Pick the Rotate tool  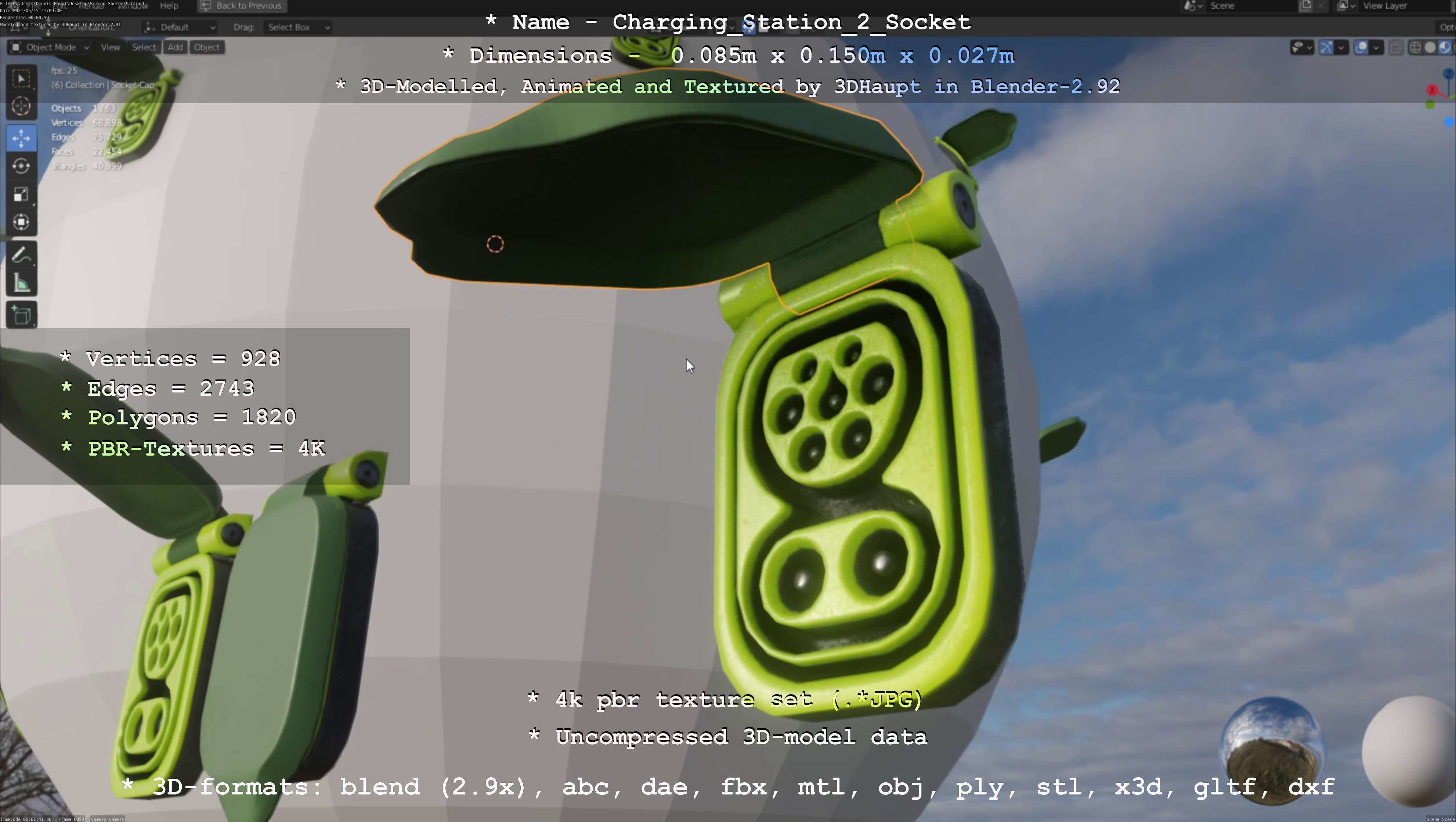(21, 166)
